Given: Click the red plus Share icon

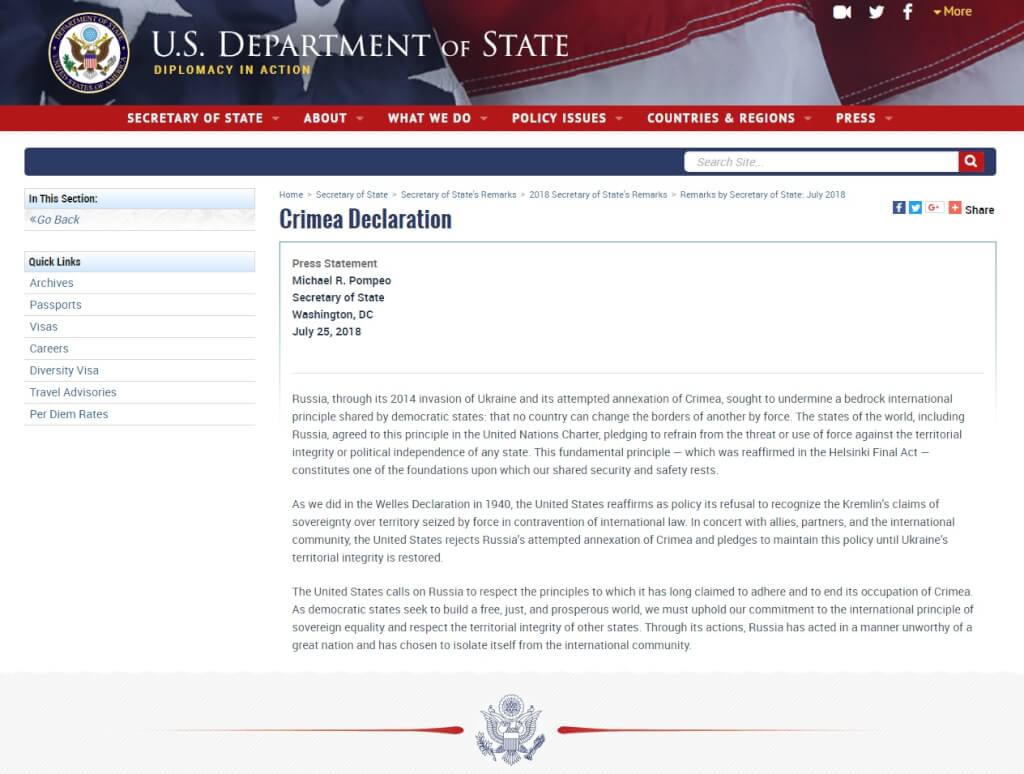Looking at the screenshot, I should click(x=955, y=208).
